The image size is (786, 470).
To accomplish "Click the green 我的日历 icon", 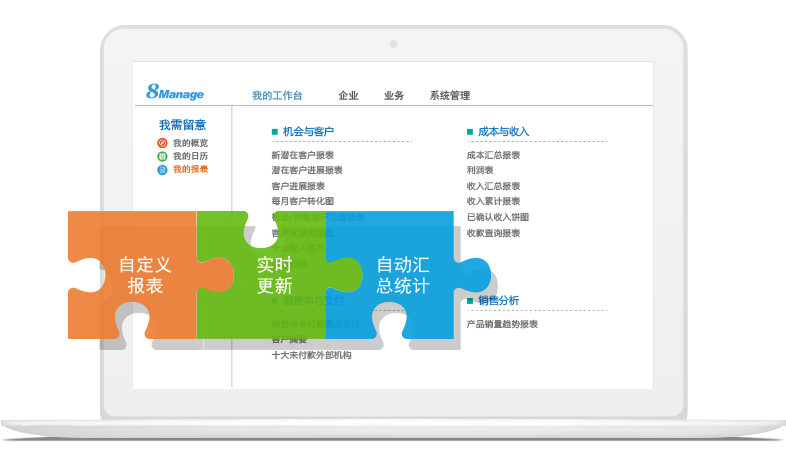I will point(162,156).
